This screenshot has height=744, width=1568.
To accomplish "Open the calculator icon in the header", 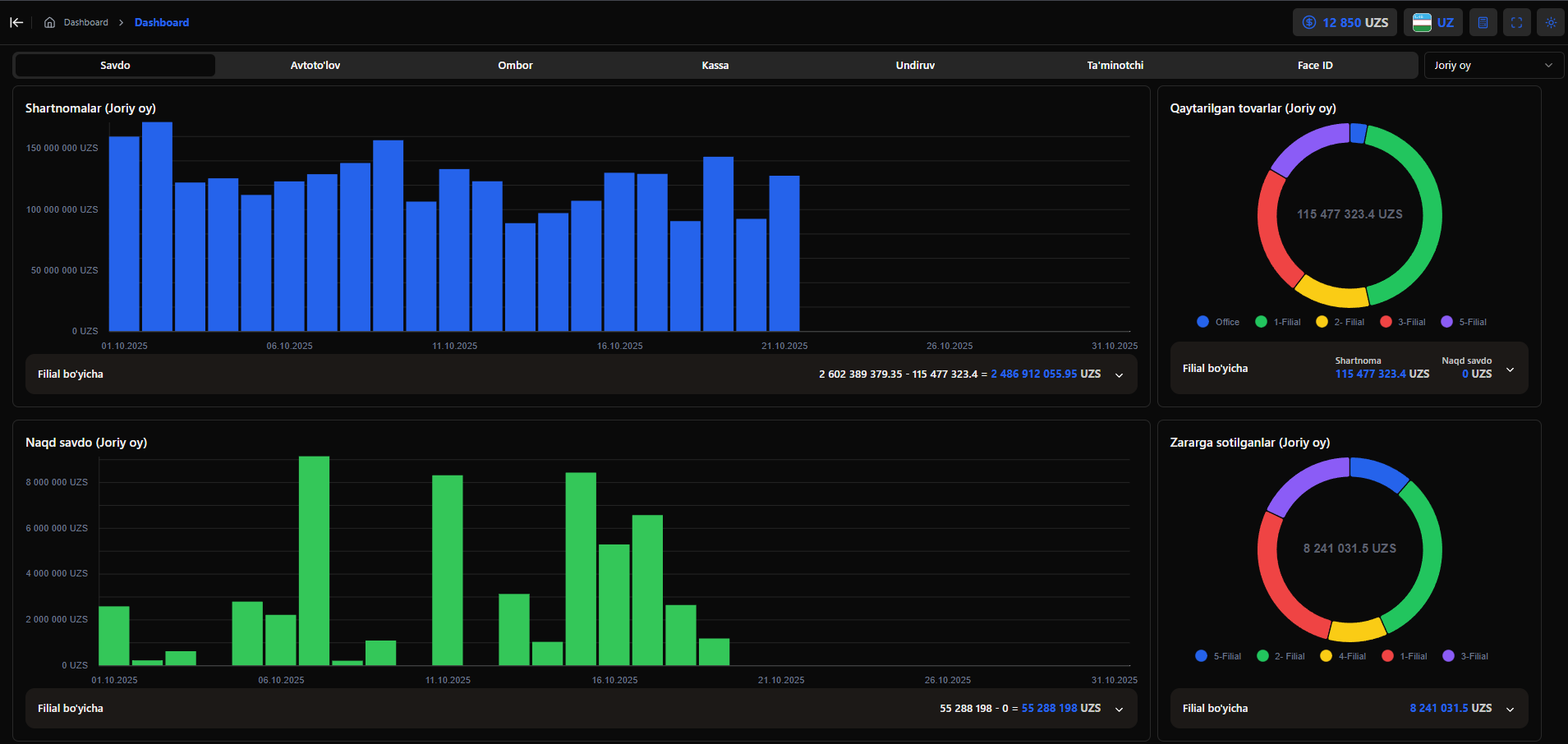I will coord(1483,22).
